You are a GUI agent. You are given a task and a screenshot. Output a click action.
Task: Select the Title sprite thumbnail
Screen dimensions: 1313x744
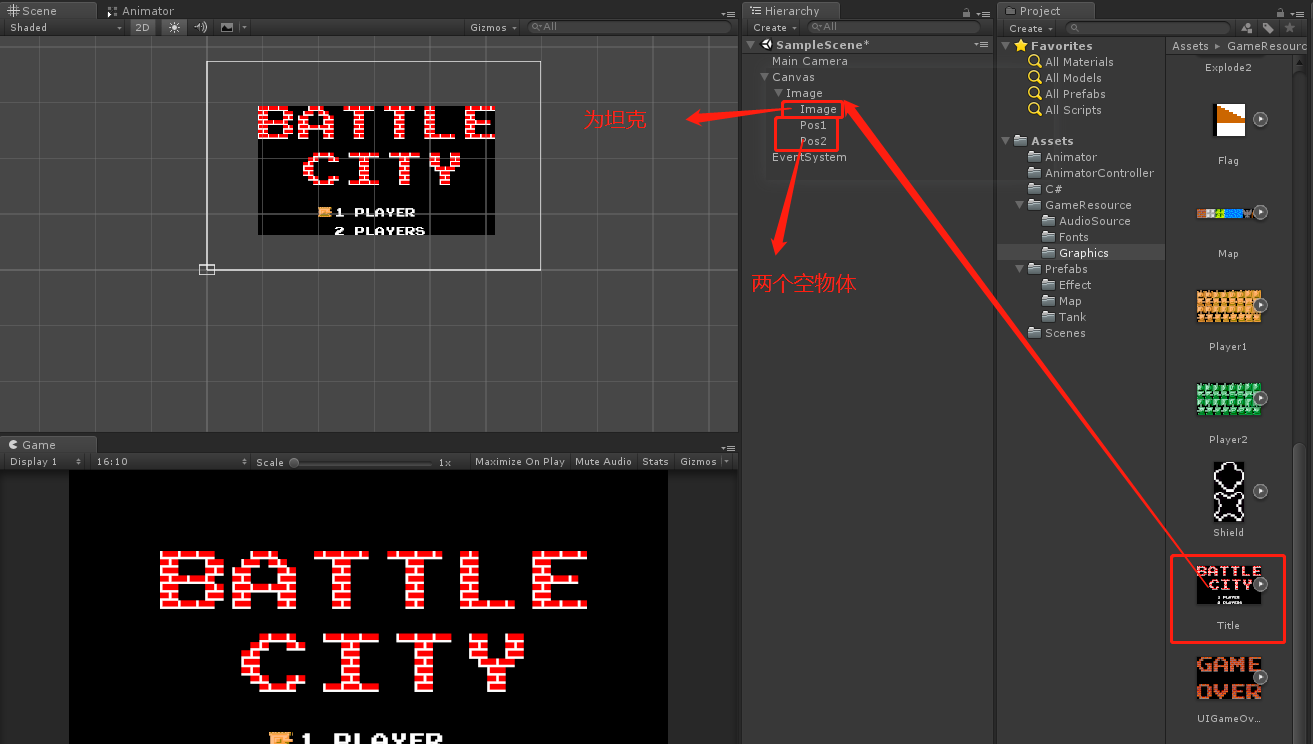pyautogui.click(x=1228, y=585)
